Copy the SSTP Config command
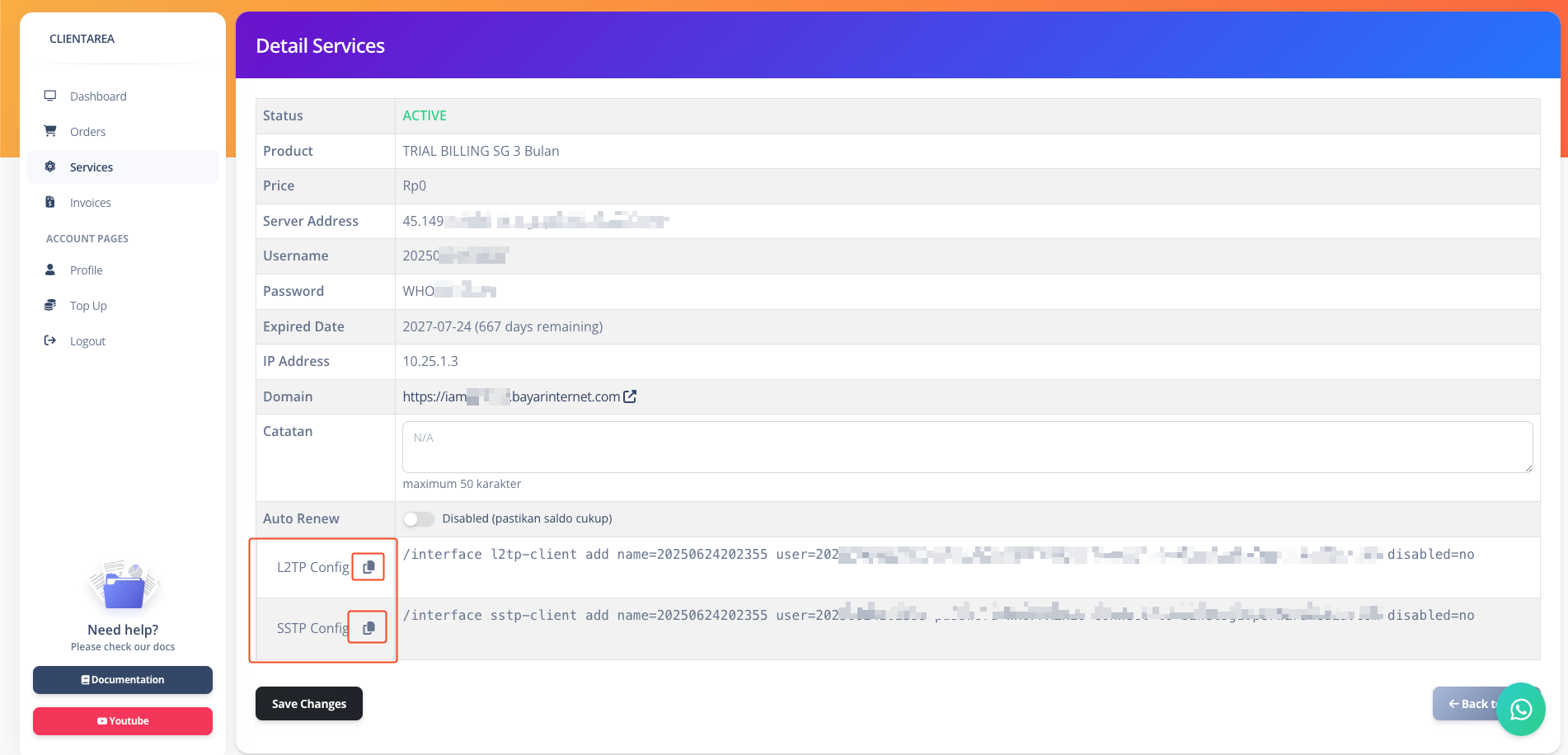This screenshot has height=755, width=1568. [x=369, y=628]
